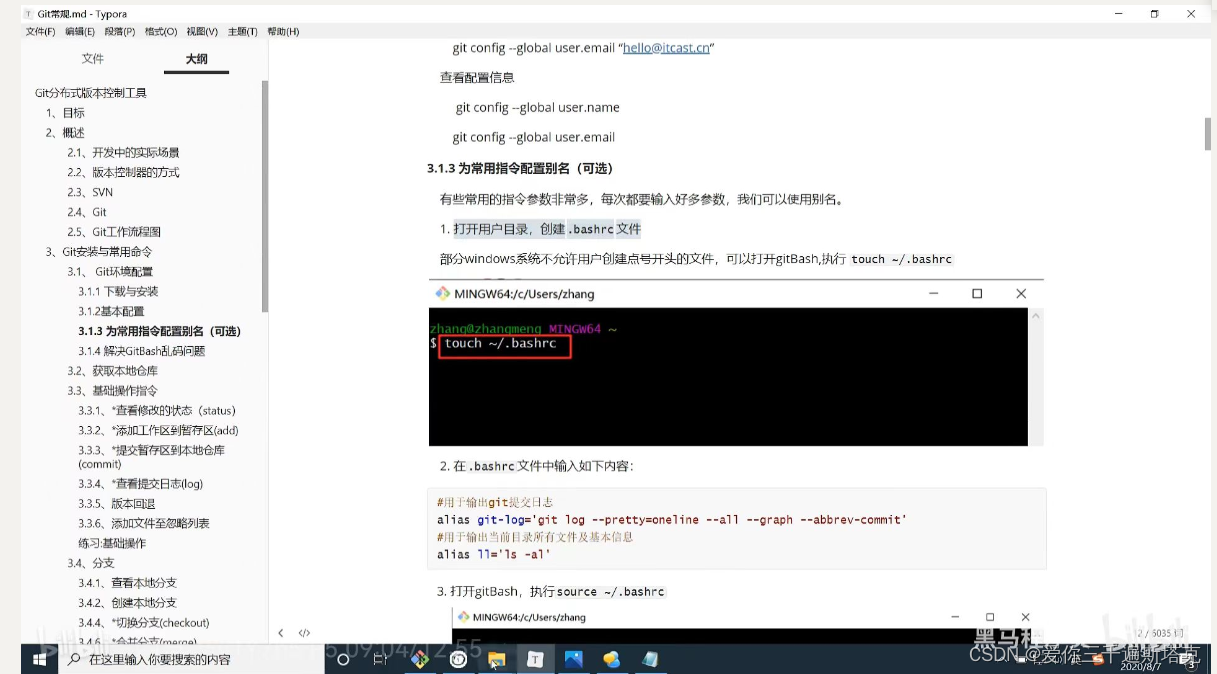The image size is (1217, 674).
Task: Collapse sidebar using the < arrow icon
Action: pyautogui.click(x=281, y=632)
